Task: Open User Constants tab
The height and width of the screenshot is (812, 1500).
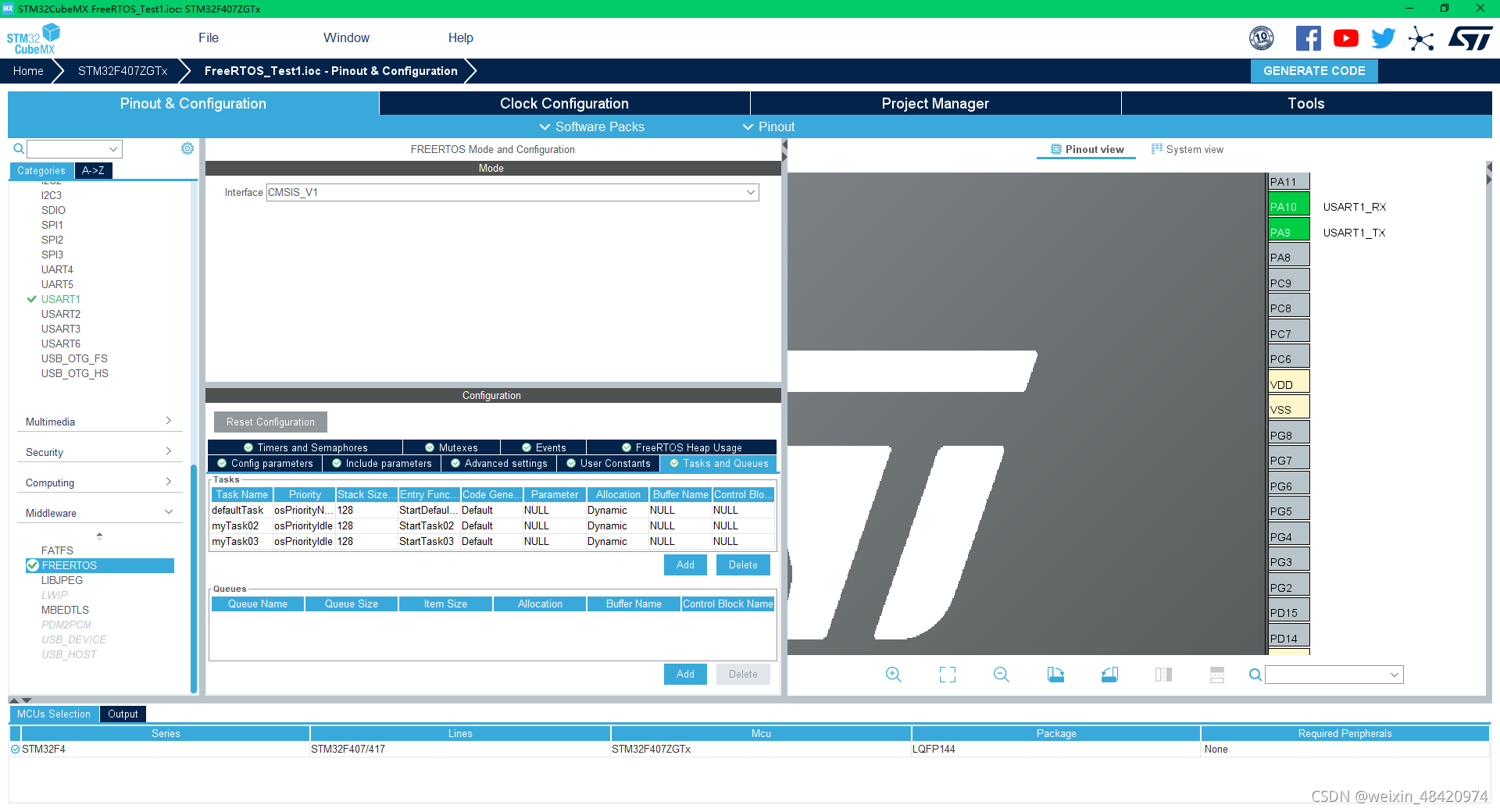Action: pos(609,463)
